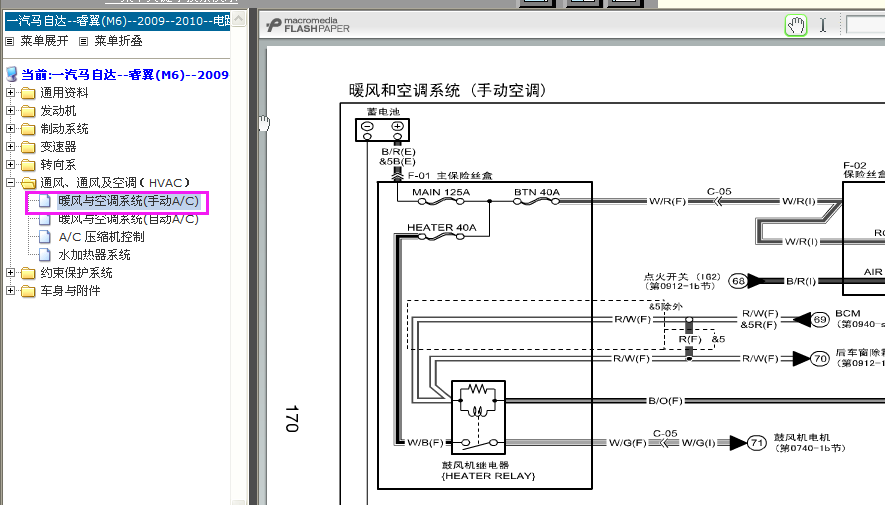Open the 水加热器系统 page

tap(94, 255)
